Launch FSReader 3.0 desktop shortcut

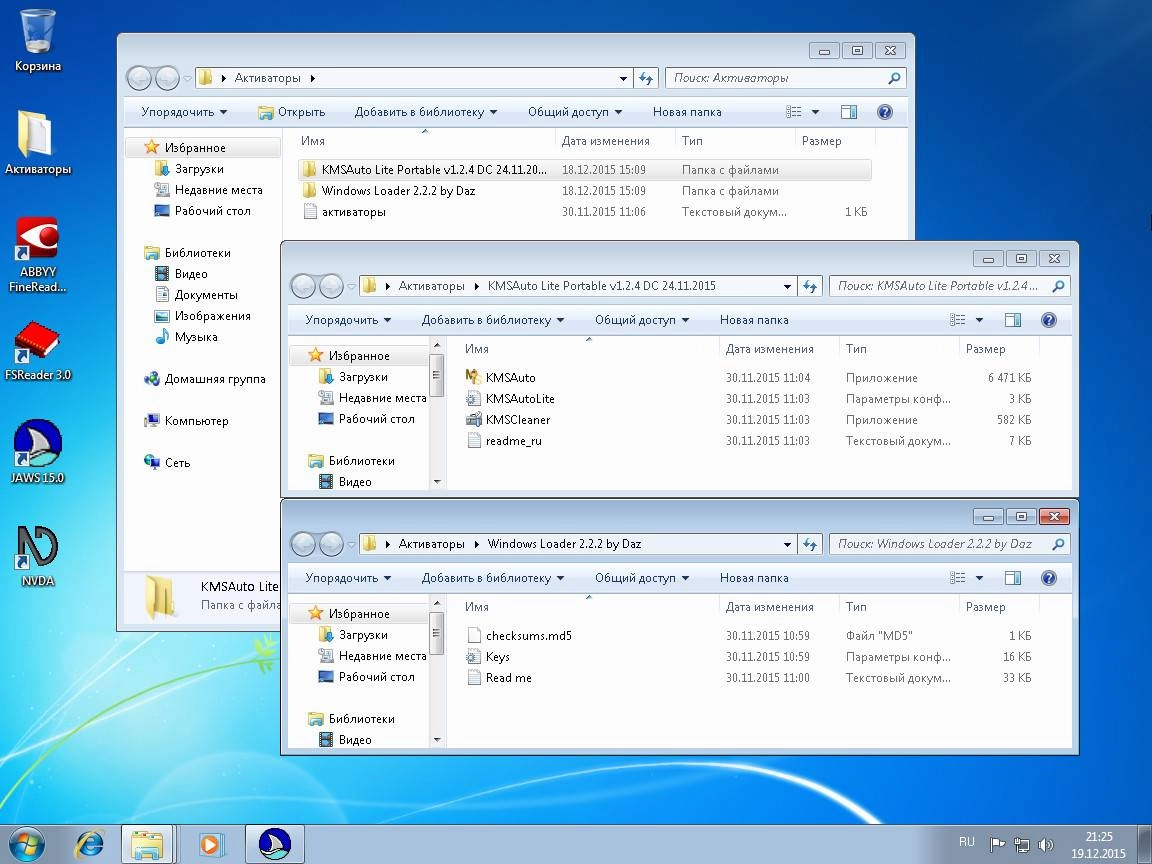coord(37,351)
